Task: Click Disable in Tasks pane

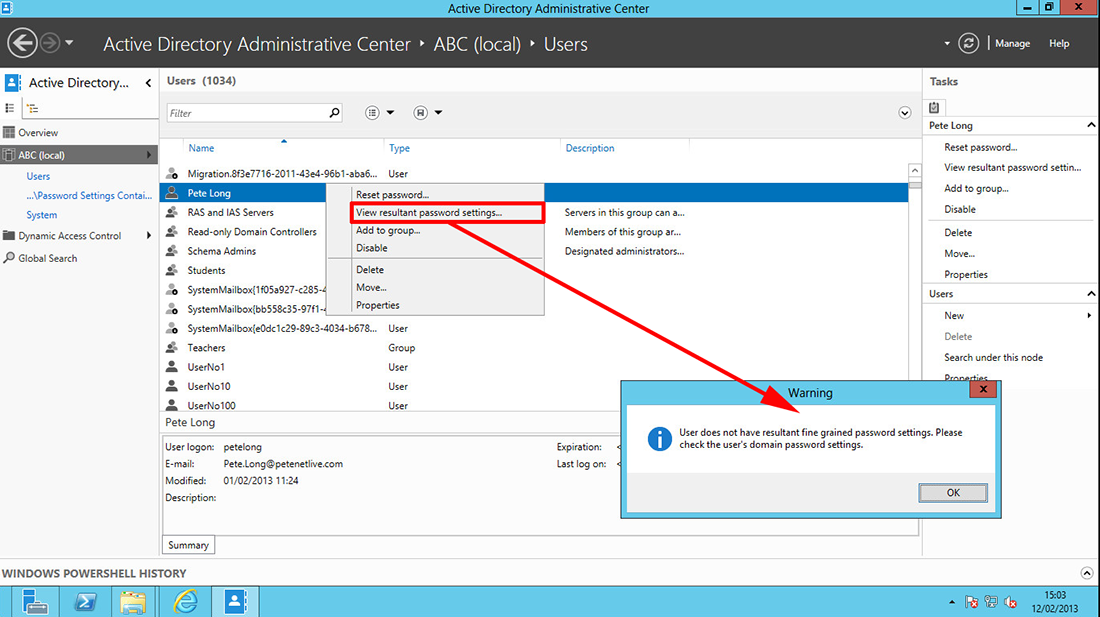Action: (960, 210)
